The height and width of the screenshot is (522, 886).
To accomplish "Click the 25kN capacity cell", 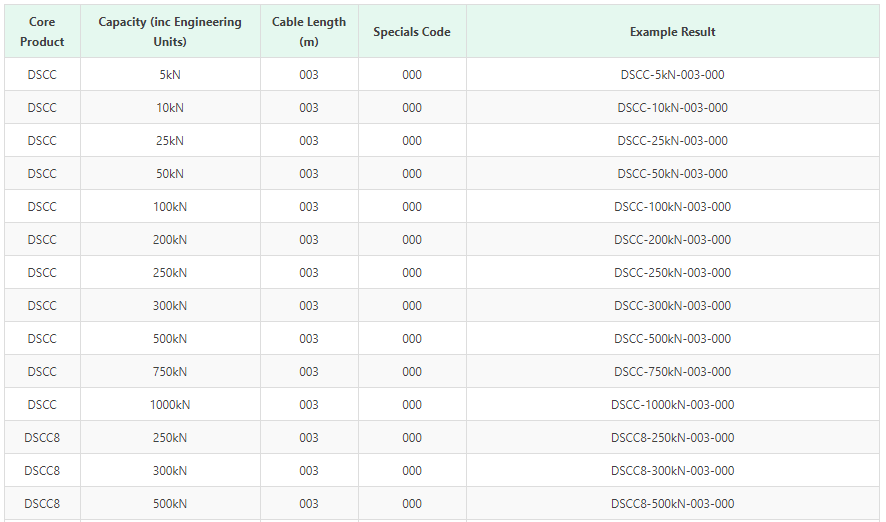I will point(170,141).
